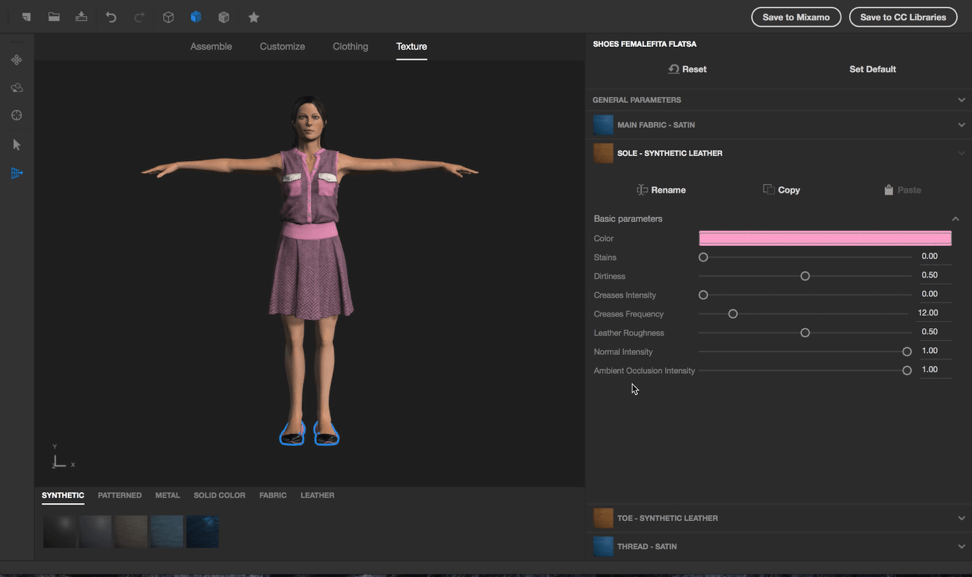Click the circular target tool in sidebar
The height and width of the screenshot is (577, 972).
point(17,115)
